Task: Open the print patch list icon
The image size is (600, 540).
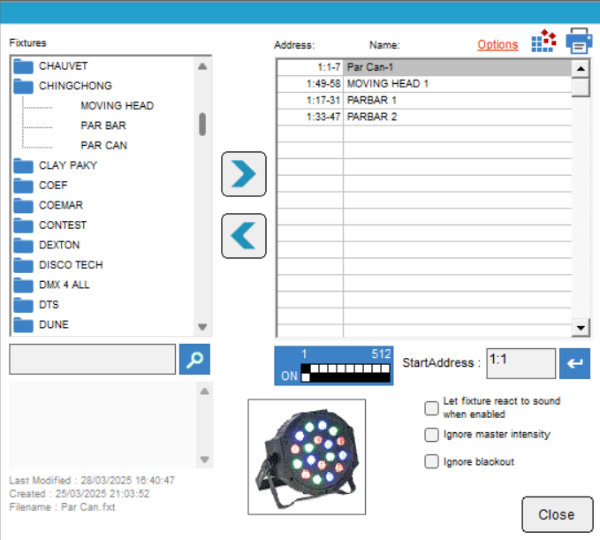Action: pyautogui.click(x=579, y=42)
